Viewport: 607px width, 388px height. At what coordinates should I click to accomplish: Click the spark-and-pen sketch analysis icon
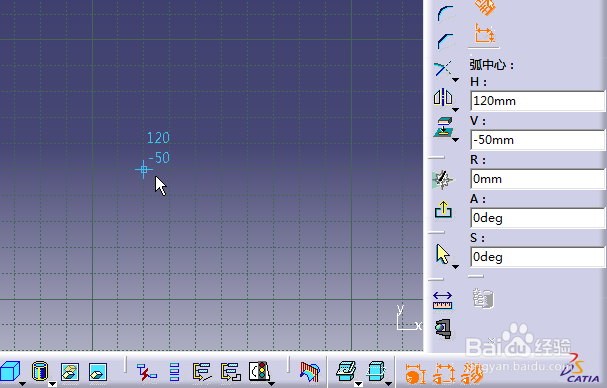click(442, 180)
